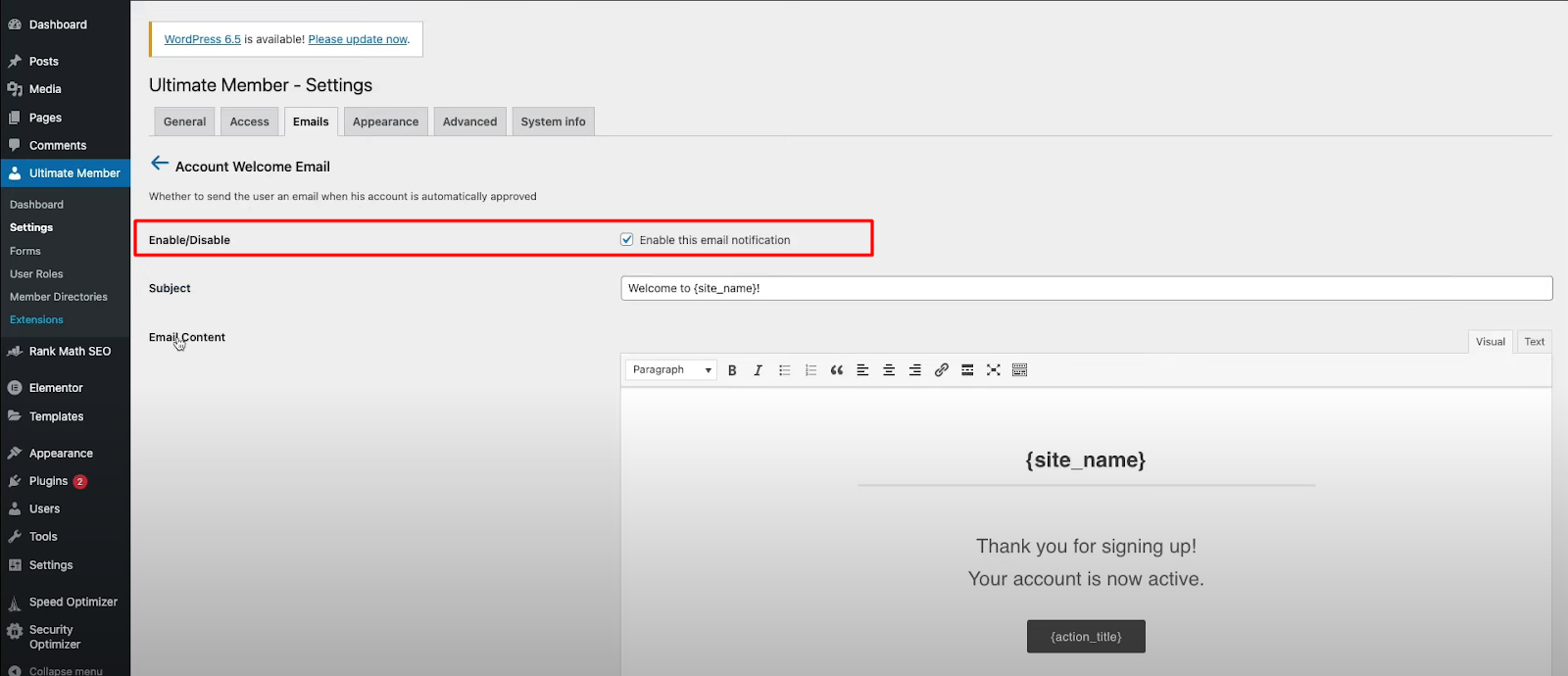
Task: Insert a bulleted list
Action: click(x=784, y=370)
